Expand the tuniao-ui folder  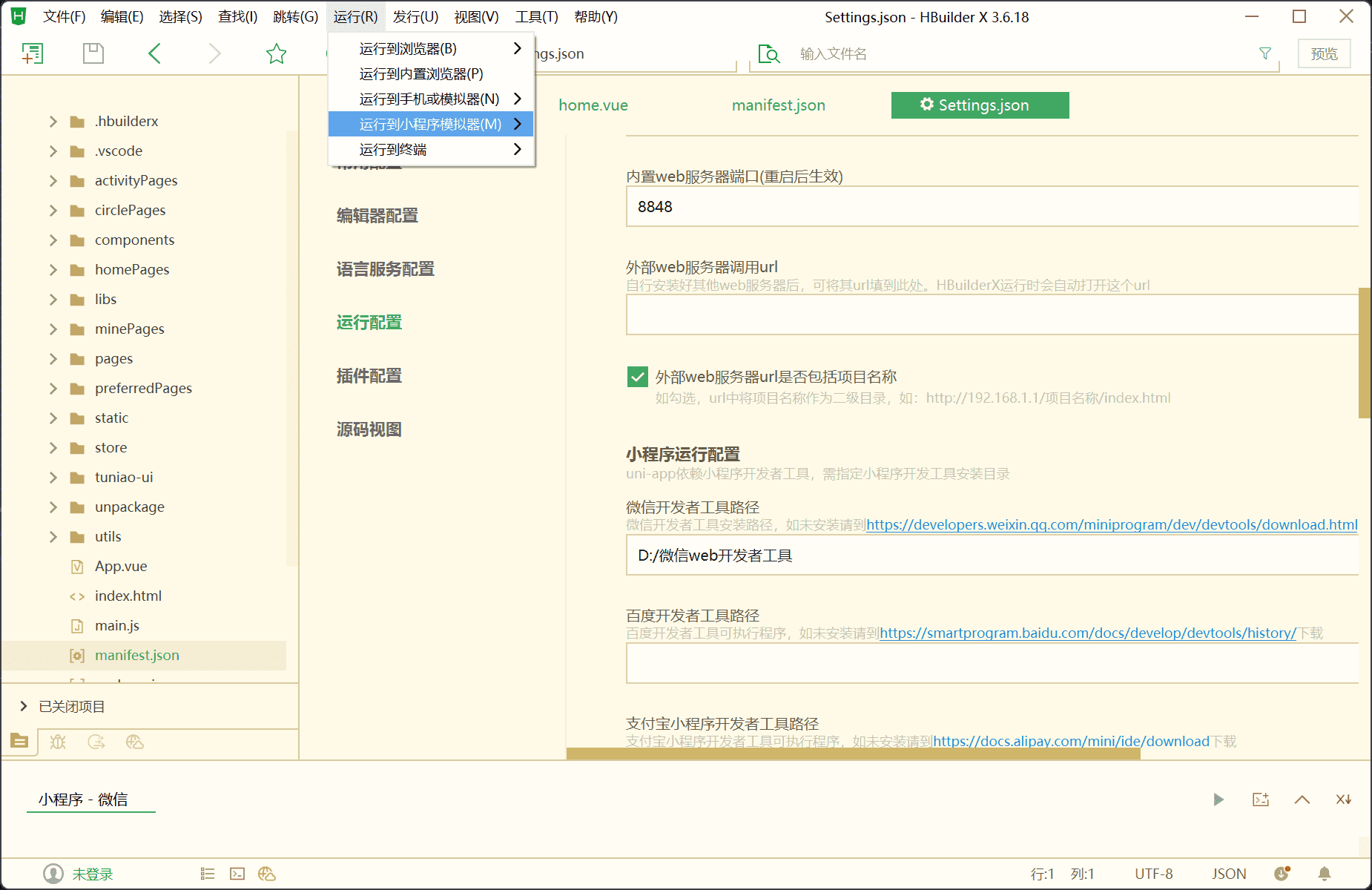53,478
